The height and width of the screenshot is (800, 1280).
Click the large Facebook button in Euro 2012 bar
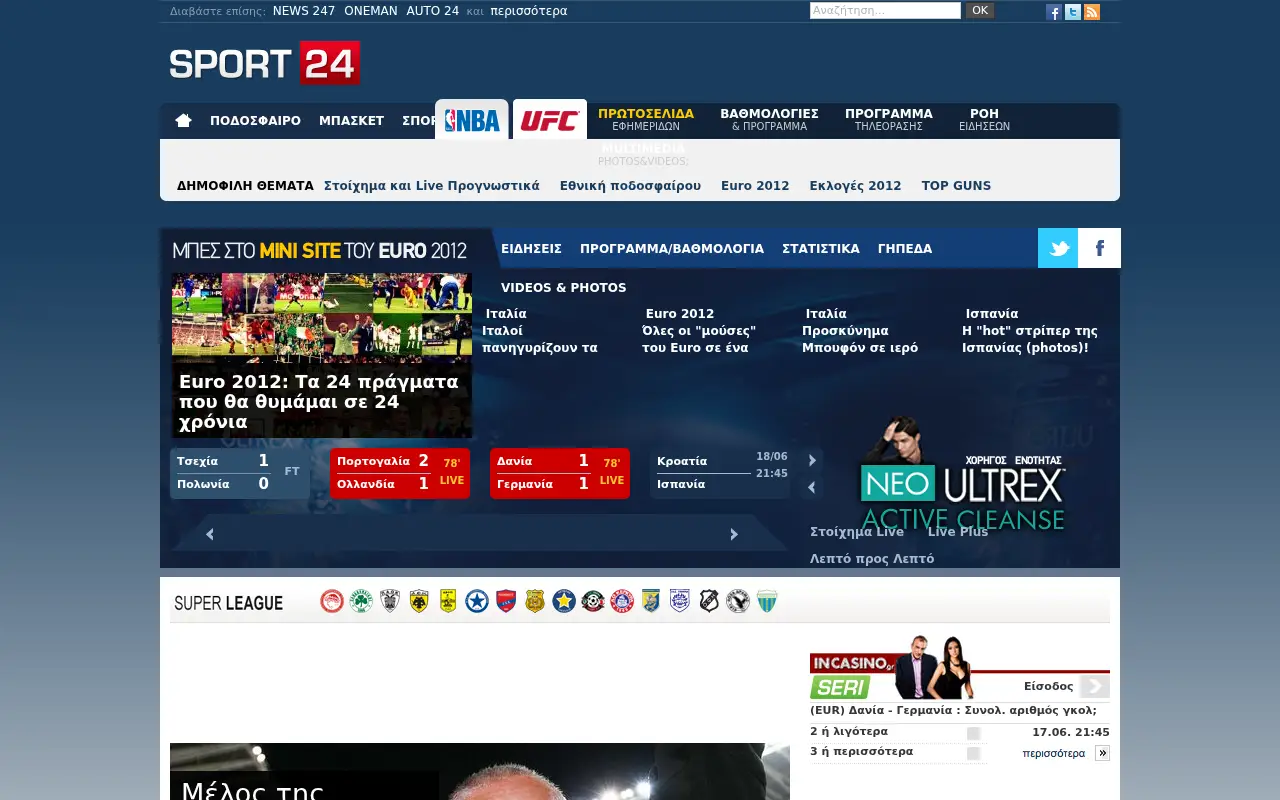coord(1100,248)
